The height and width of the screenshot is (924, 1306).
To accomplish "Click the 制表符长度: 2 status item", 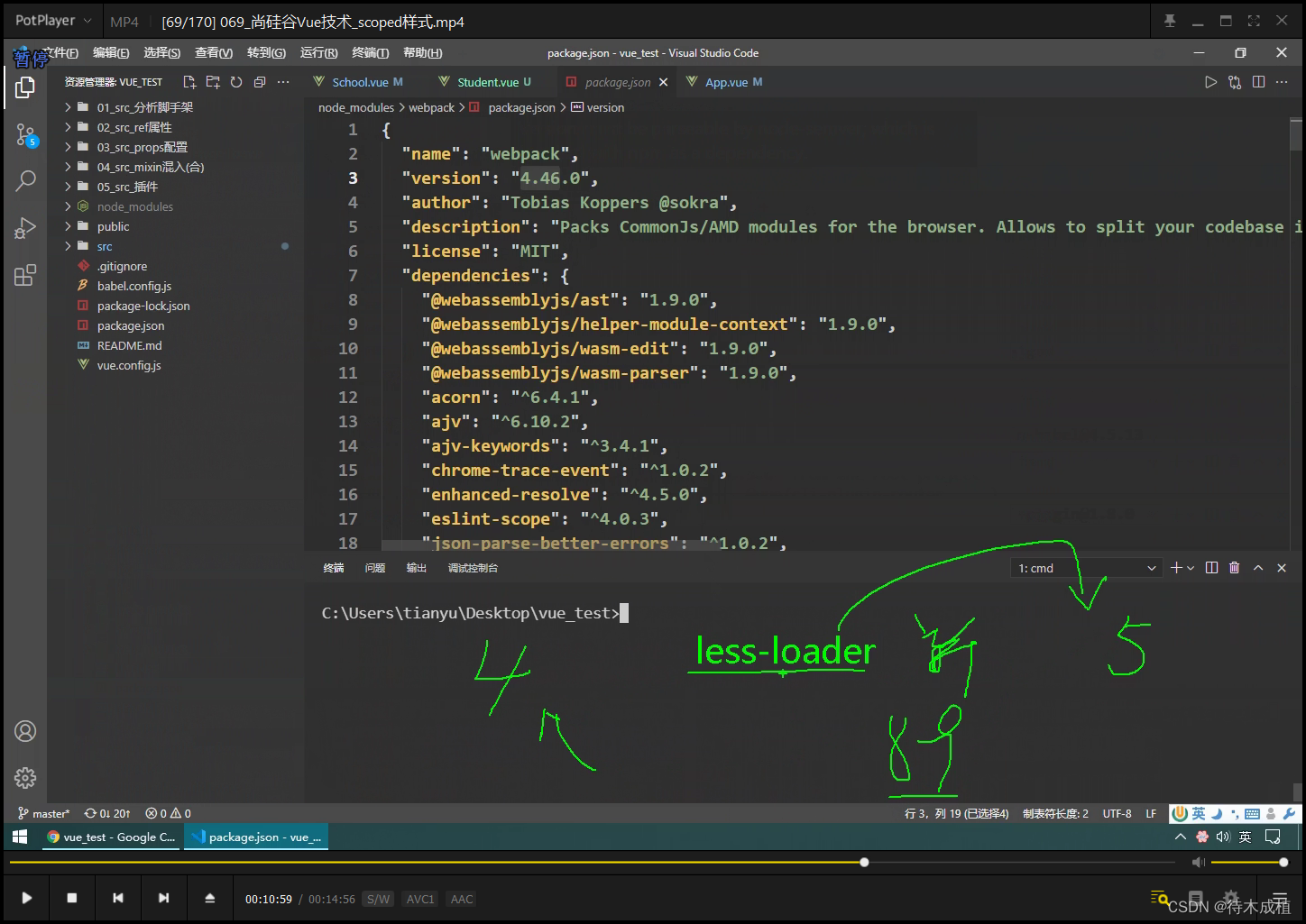I will [x=1055, y=813].
